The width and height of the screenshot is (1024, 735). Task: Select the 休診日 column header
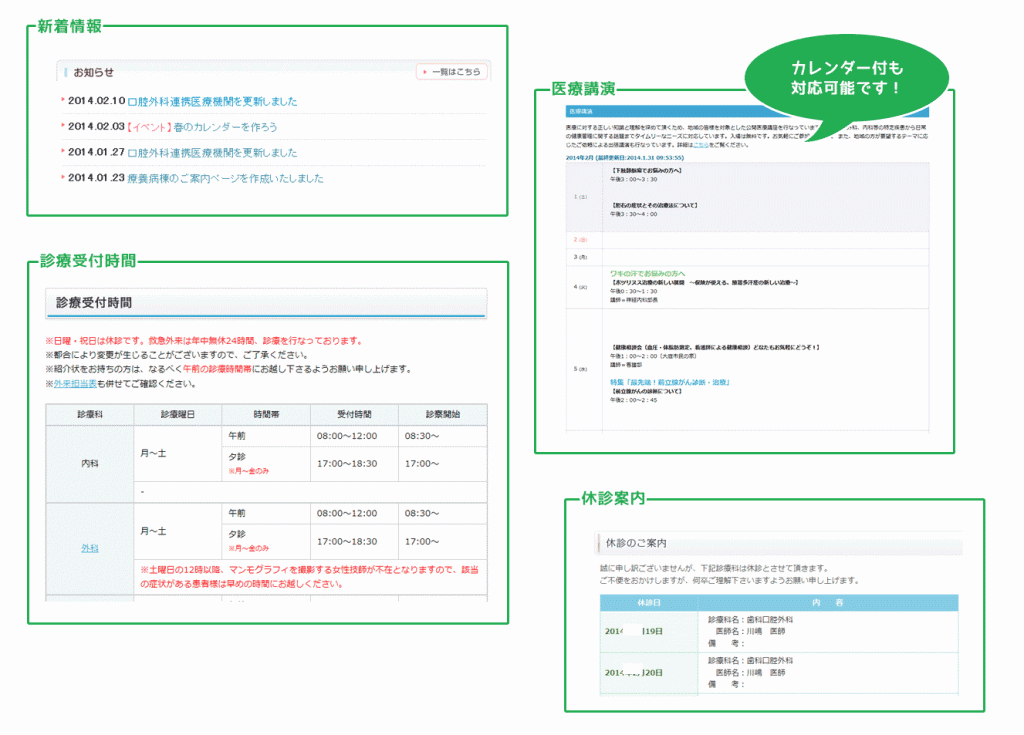point(648,602)
